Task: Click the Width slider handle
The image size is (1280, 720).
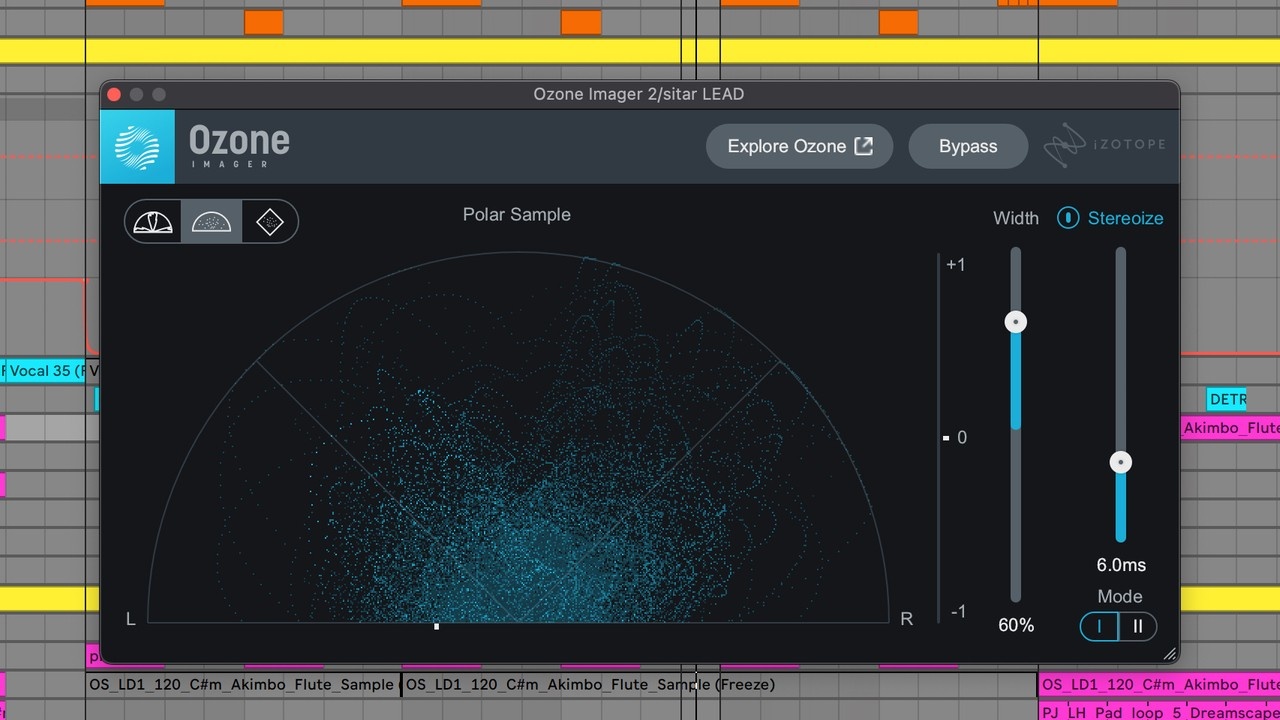Action: click(1016, 322)
